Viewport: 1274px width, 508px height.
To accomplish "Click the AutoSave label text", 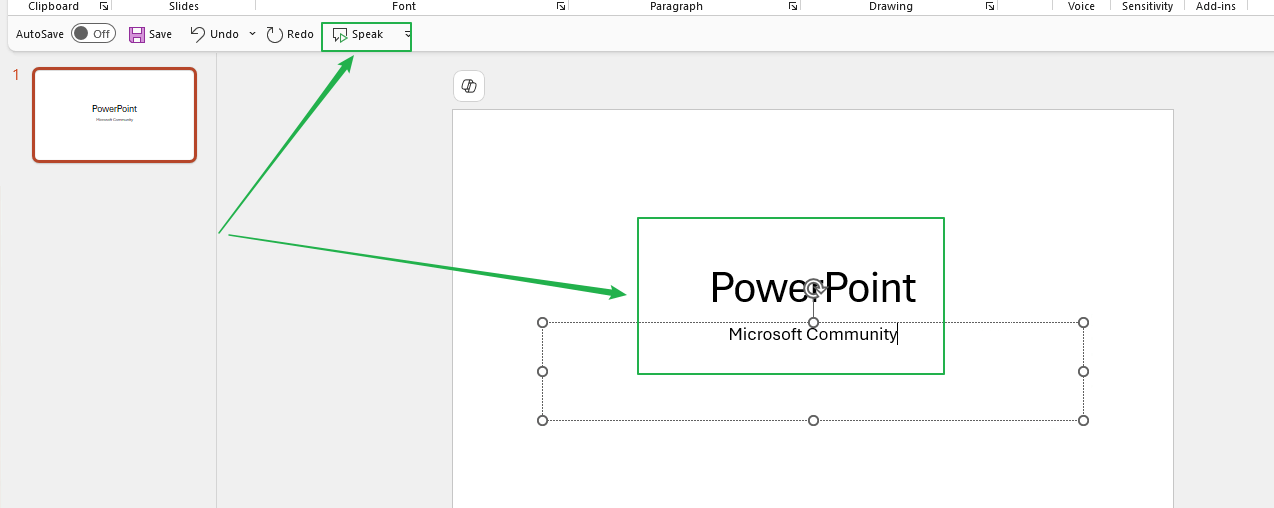I will (40, 34).
